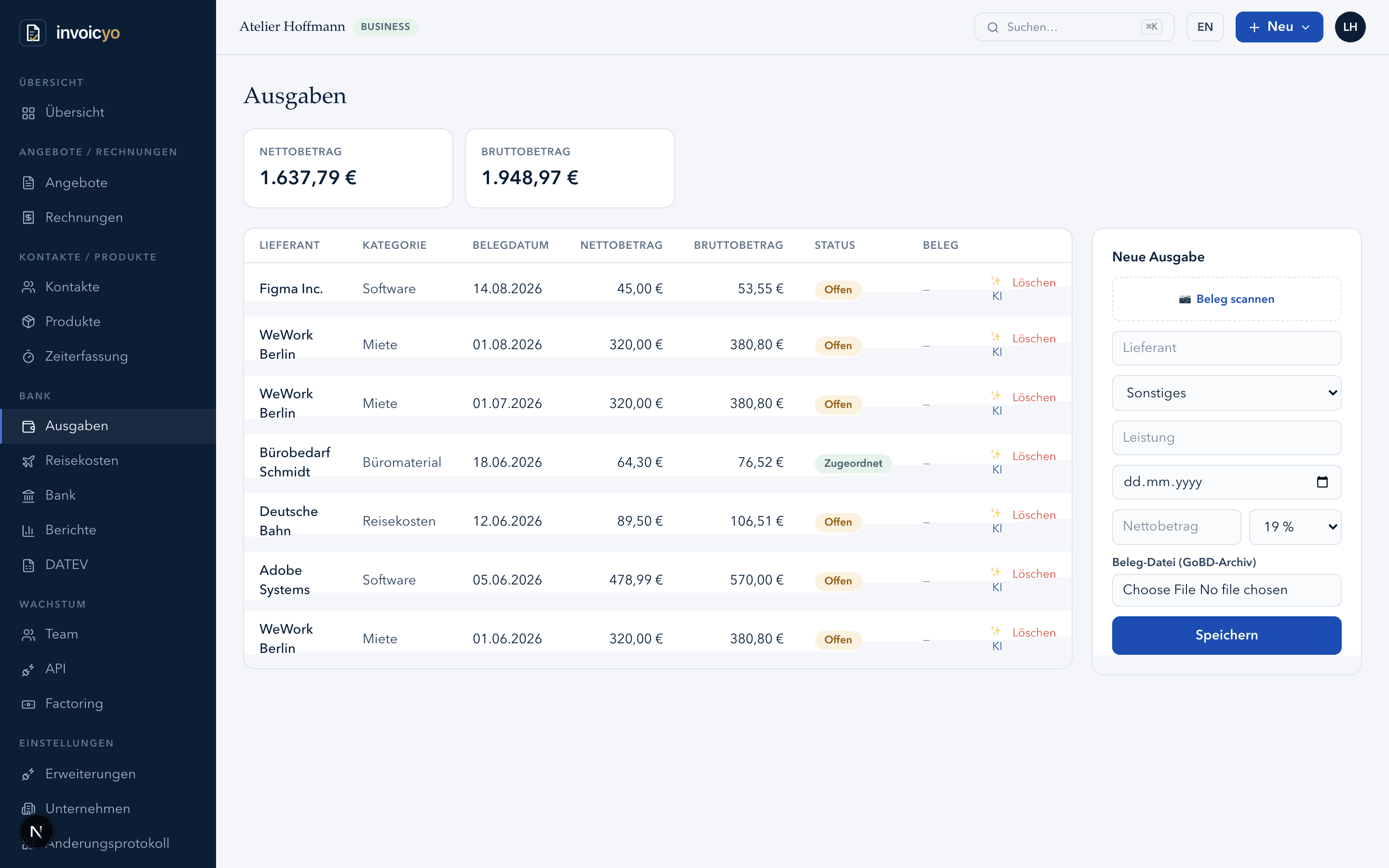The width and height of the screenshot is (1389, 868).
Task: Click the total Nettobetrag 1.637,79 €
Action: pyautogui.click(x=308, y=178)
